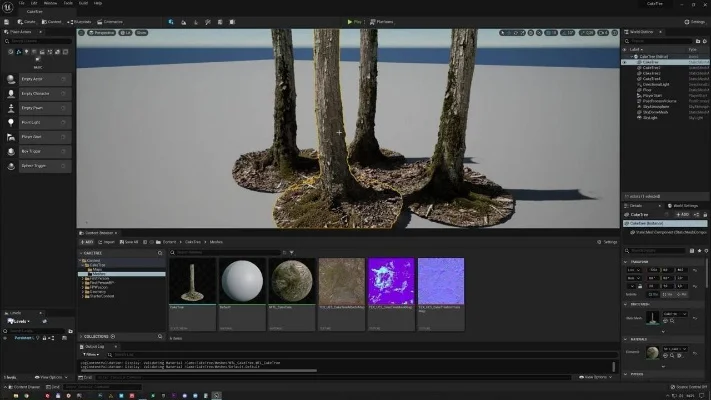Open the Build menu
711x400 pixels.
pyautogui.click(x=83, y=3)
